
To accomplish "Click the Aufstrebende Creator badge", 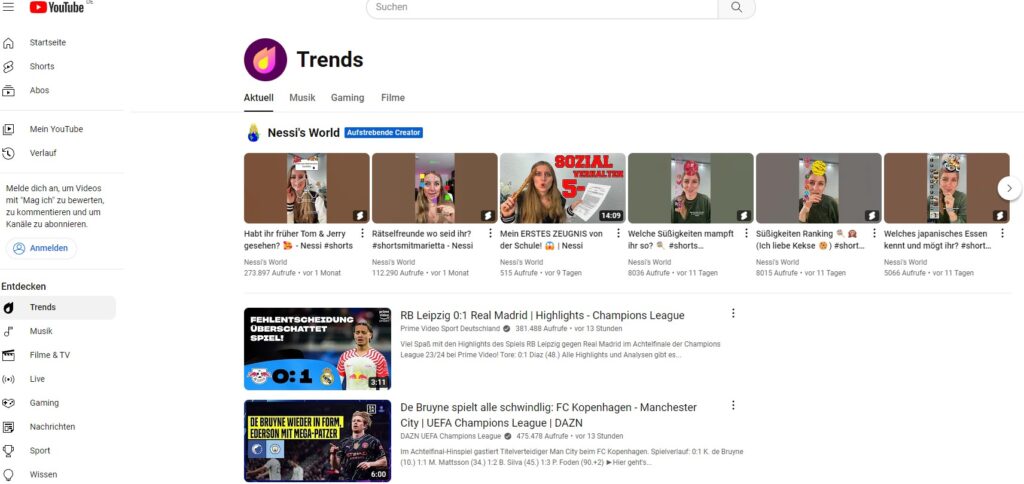I will click(x=383, y=133).
